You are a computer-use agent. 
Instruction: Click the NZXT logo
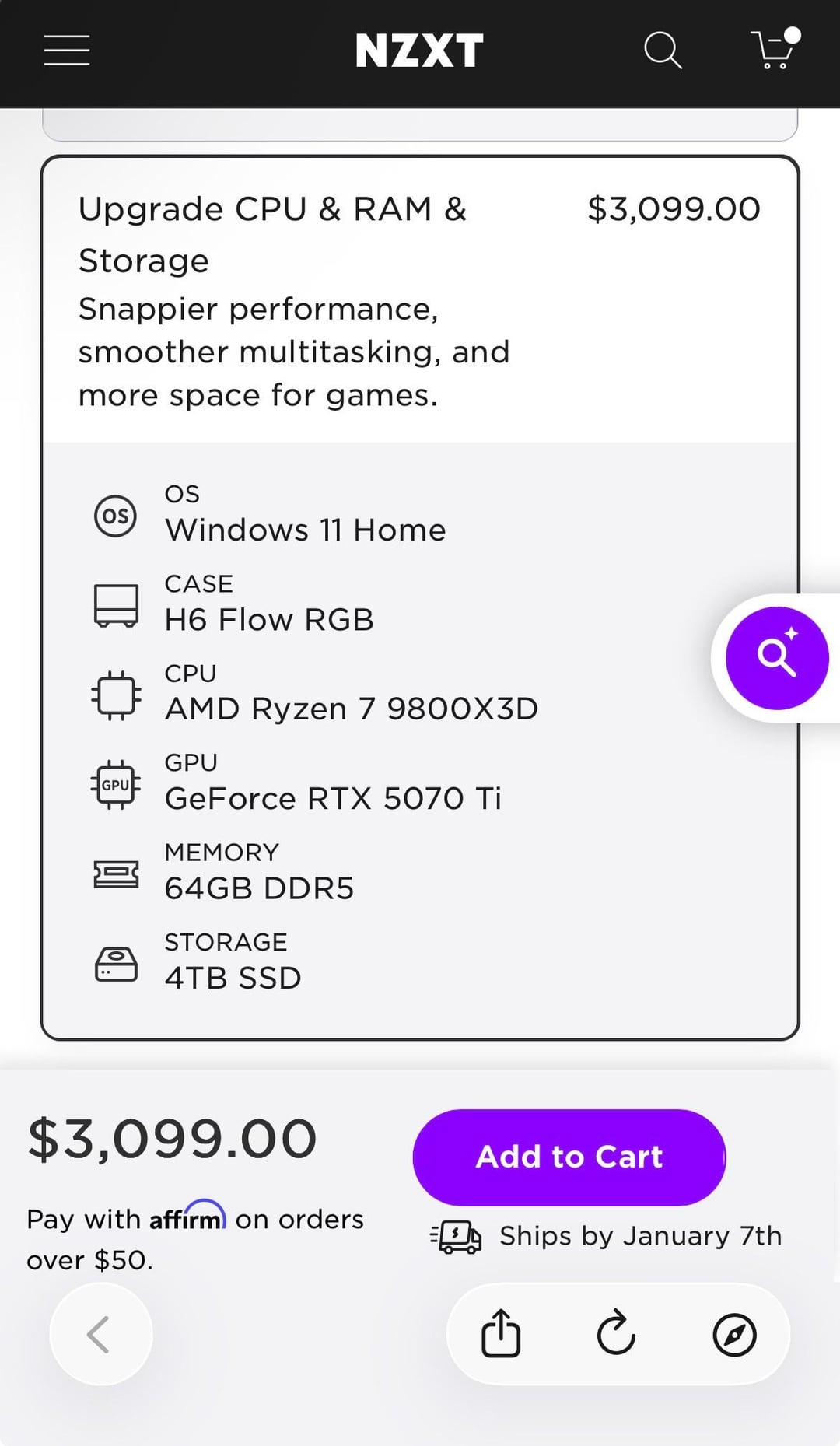click(x=419, y=51)
